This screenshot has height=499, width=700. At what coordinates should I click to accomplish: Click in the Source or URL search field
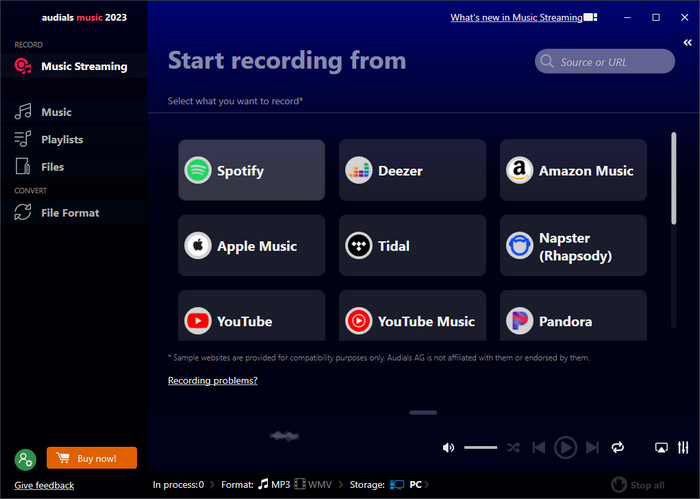[x=605, y=61]
